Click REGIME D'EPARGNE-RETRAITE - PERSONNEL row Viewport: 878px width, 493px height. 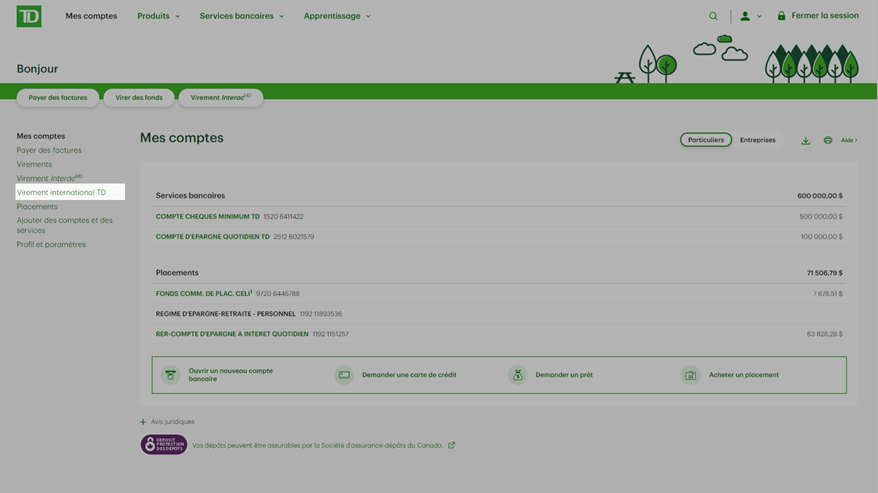tap(499, 314)
